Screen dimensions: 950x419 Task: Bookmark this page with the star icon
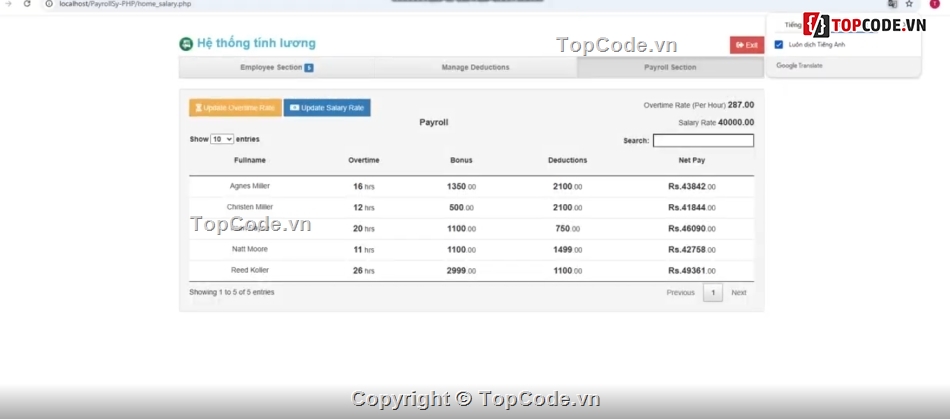point(909,4)
